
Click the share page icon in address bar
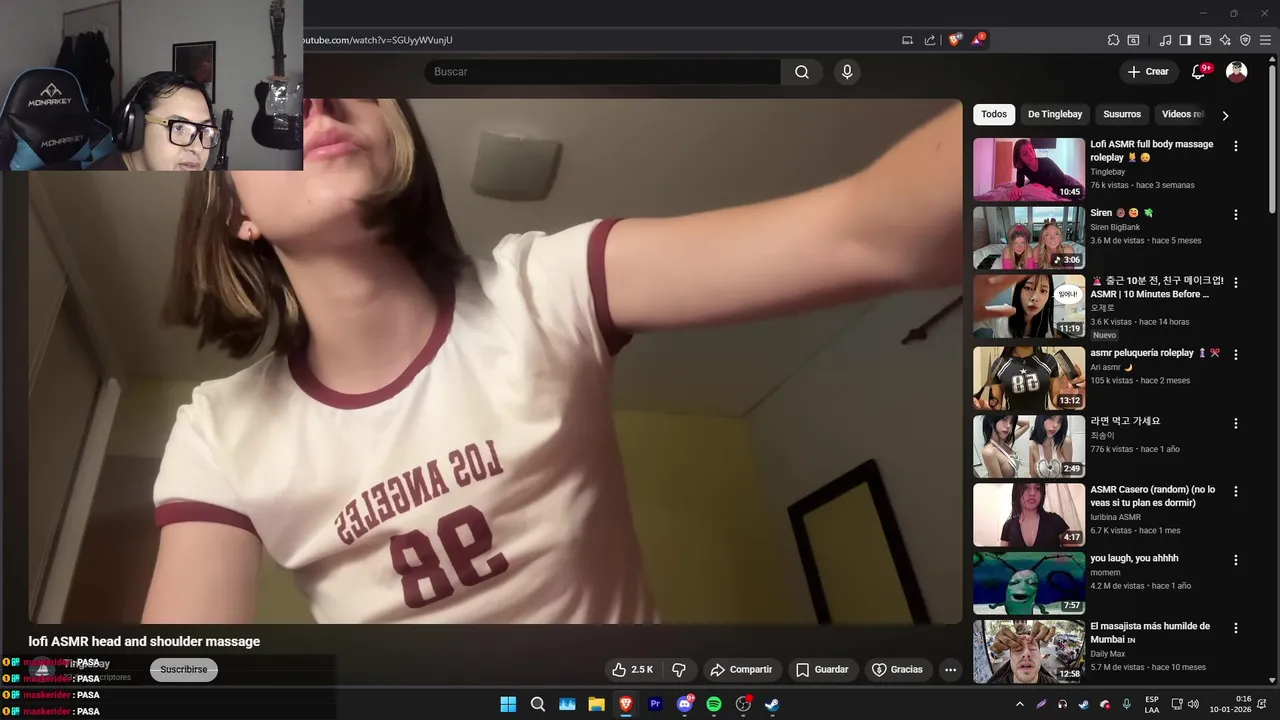coord(930,40)
